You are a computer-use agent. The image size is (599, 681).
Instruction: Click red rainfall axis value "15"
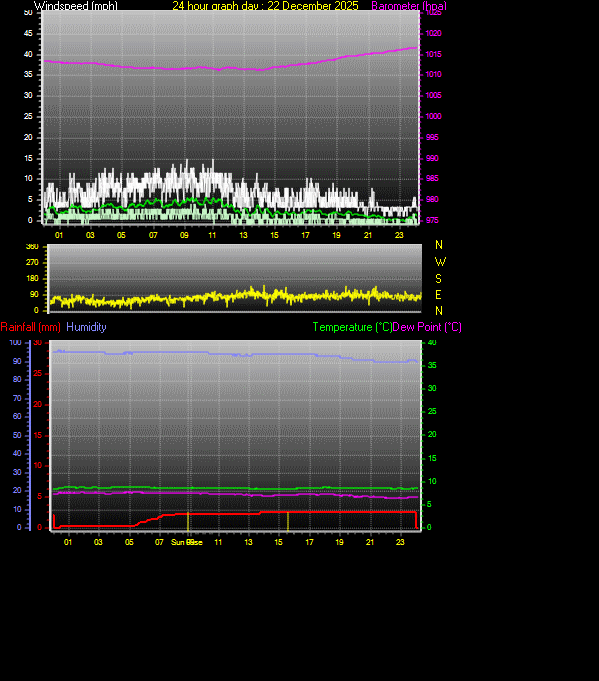[38, 435]
